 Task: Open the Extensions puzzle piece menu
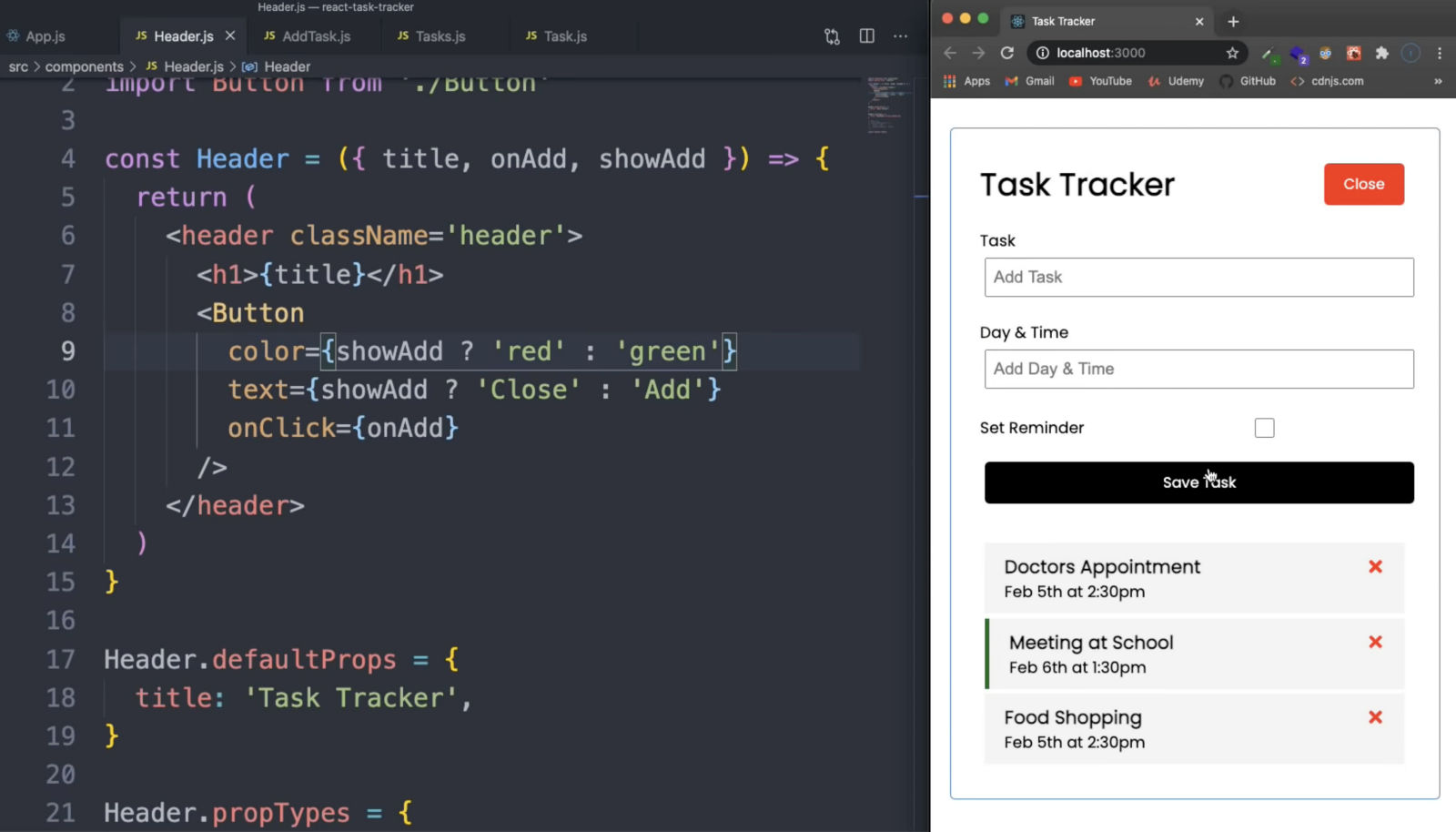pyautogui.click(x=1382, y=53)
